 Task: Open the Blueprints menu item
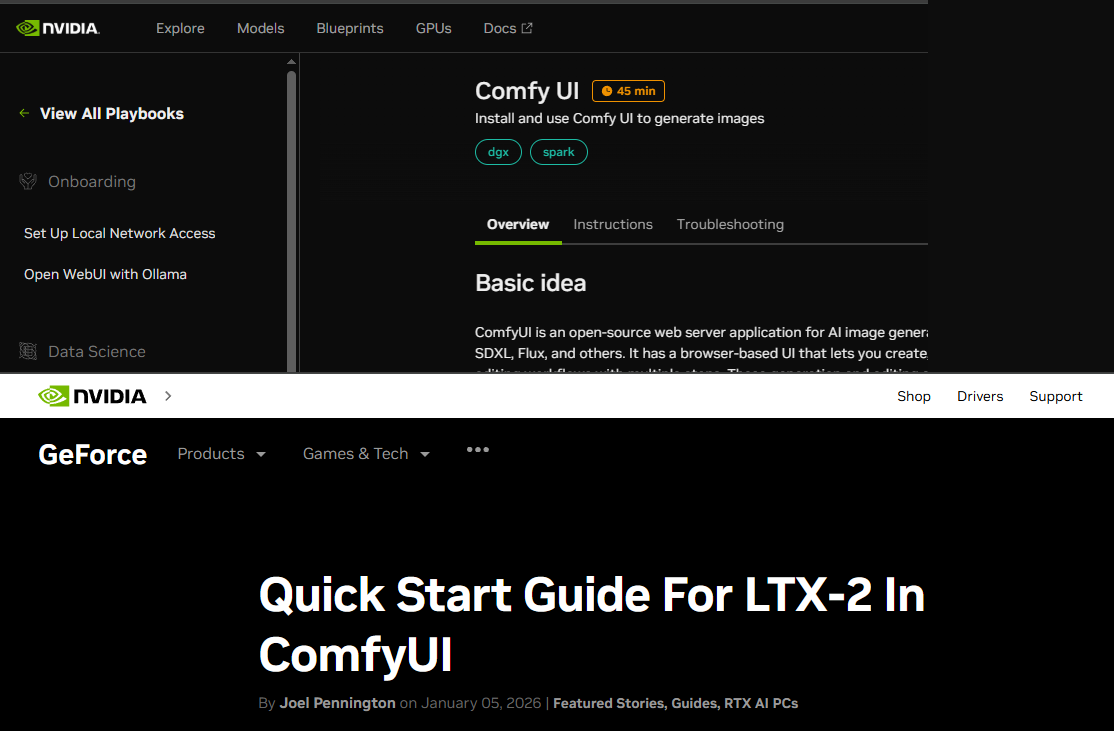coord(350,28)
